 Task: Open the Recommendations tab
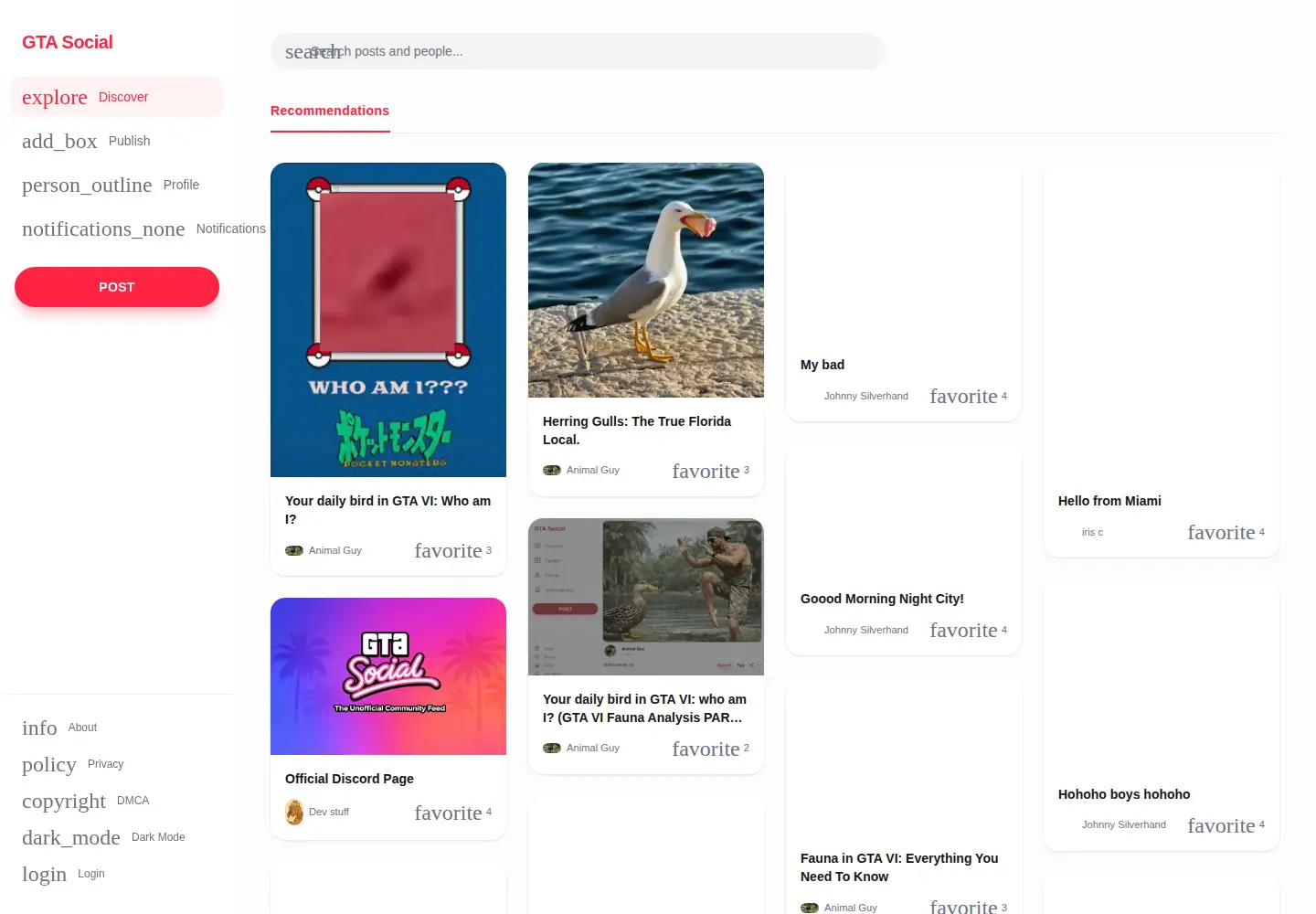[330, 111]
